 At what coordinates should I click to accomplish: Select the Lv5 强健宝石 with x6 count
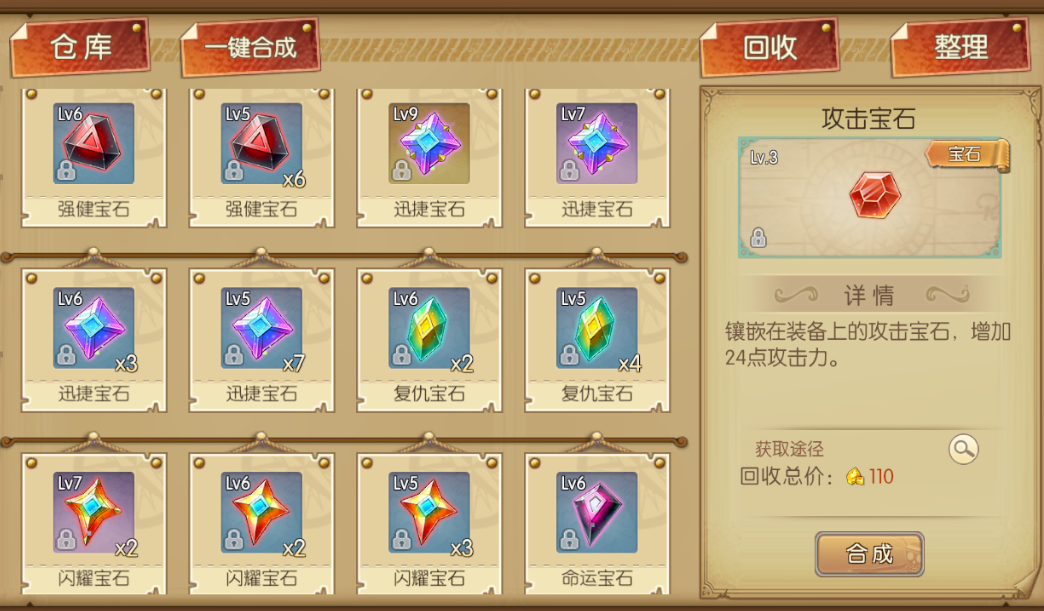[x=262, y=144]
